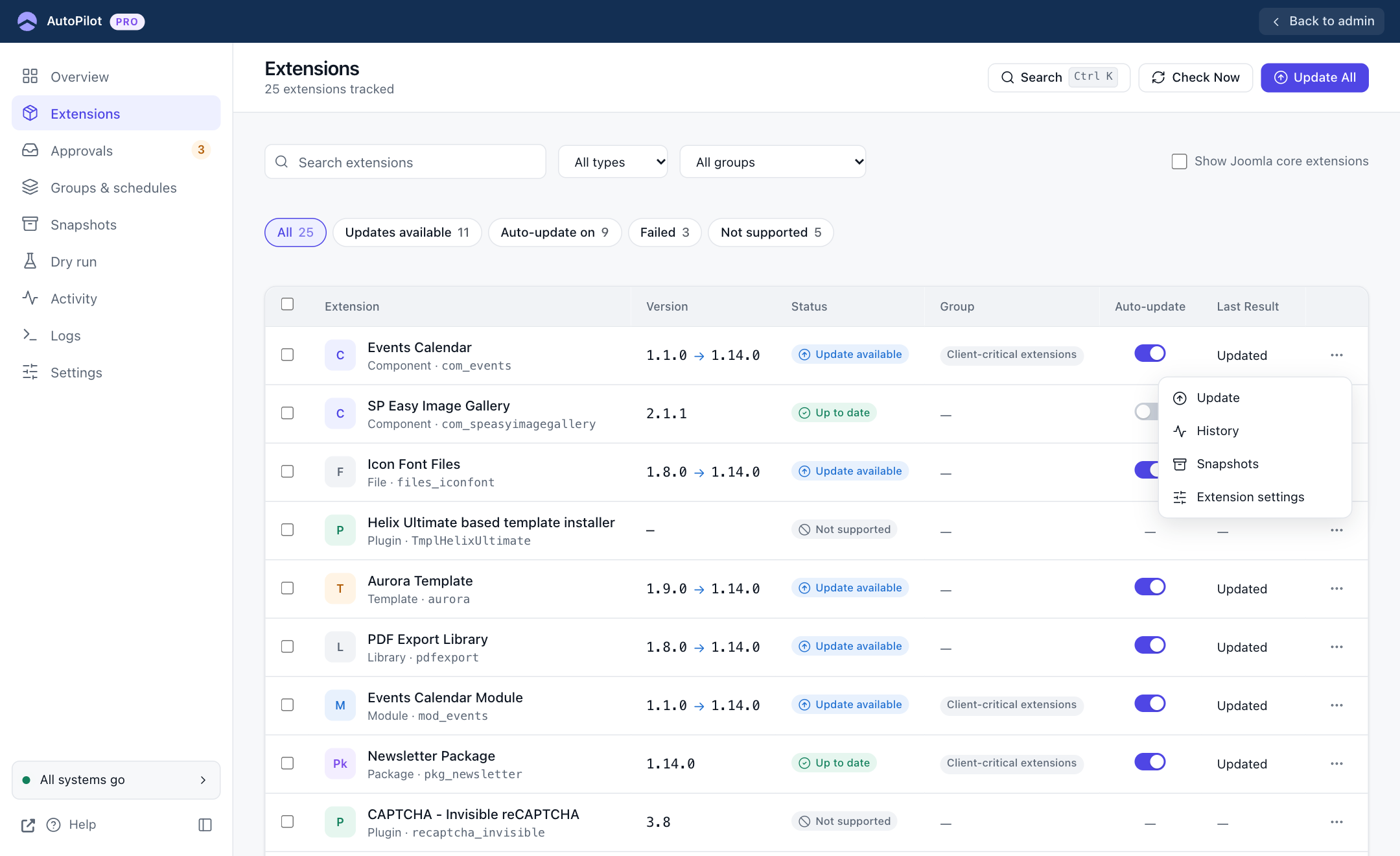This screenshot has width=1400, height=856.
Task: Click the Logs terminal icon
Action: (30, 335)
